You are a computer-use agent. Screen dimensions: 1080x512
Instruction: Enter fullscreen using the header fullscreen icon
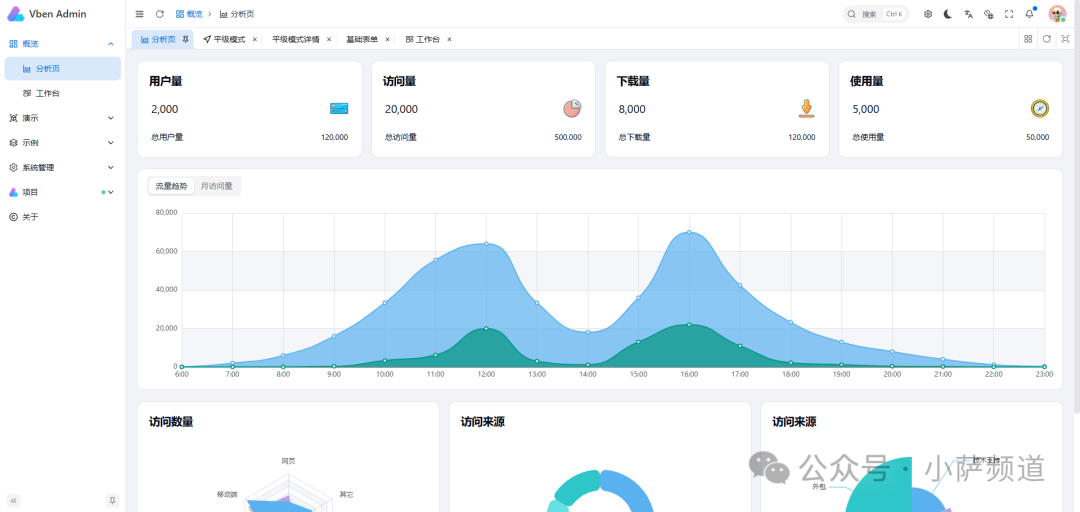1009,14
